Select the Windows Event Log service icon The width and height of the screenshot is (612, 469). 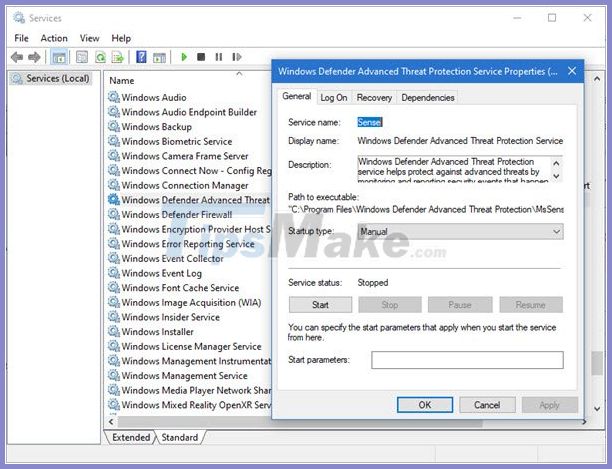coord(114,272)
